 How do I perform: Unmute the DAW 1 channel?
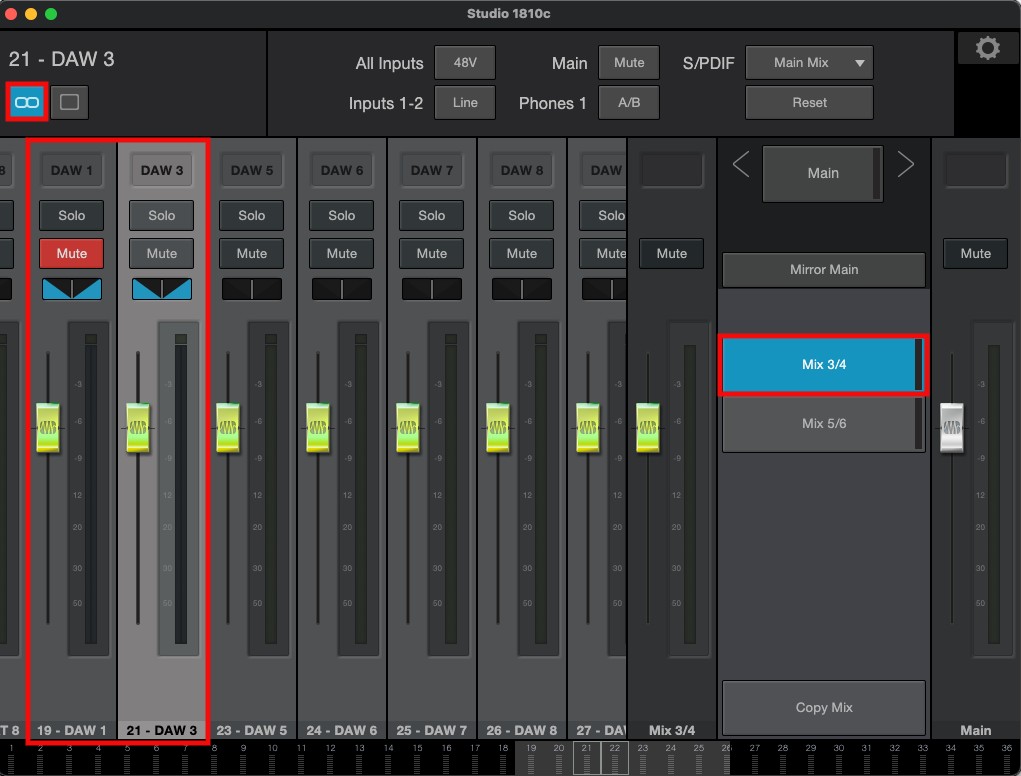coord(72,253)
